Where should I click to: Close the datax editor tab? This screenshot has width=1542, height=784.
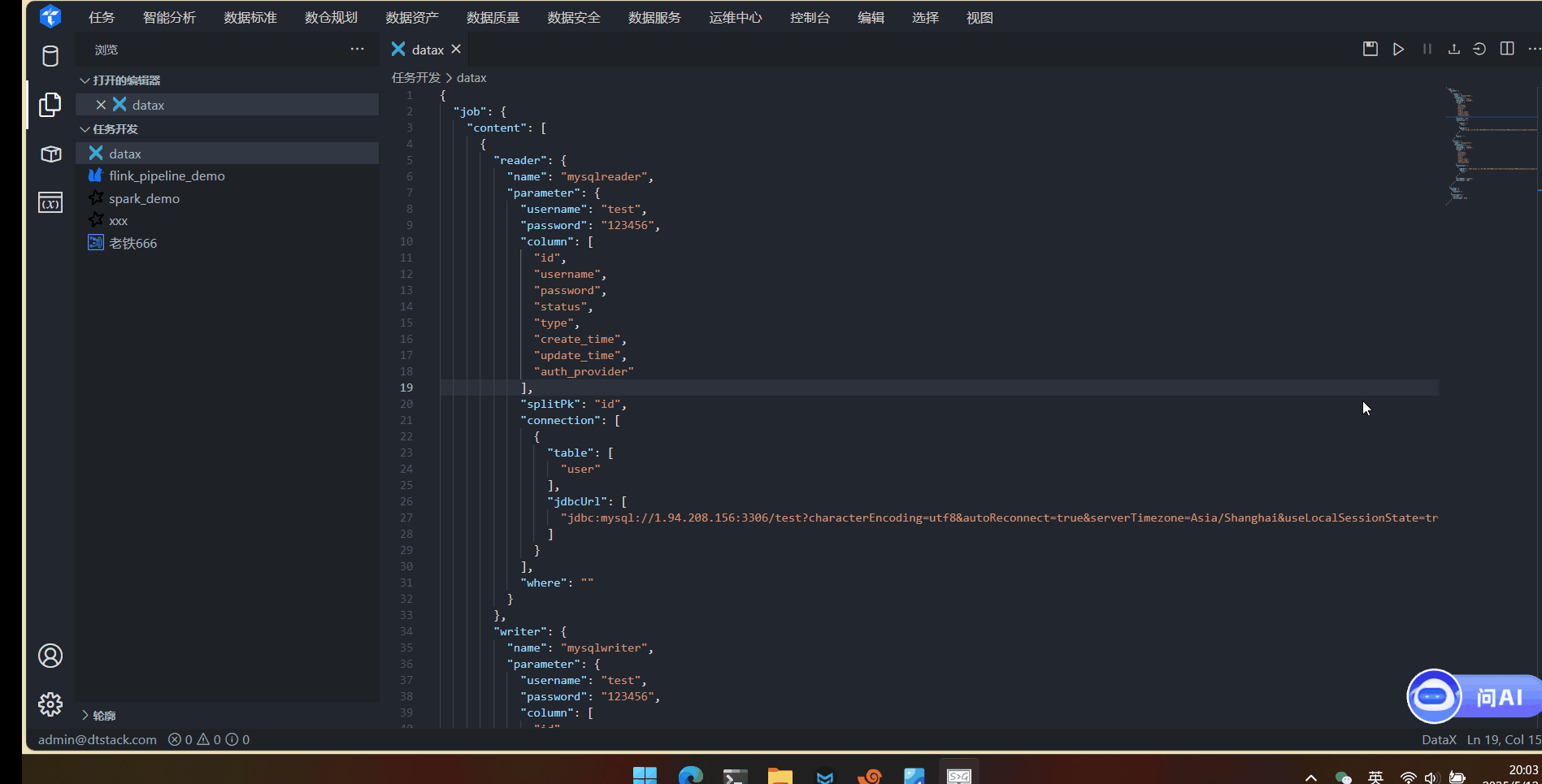click(456, 49)
